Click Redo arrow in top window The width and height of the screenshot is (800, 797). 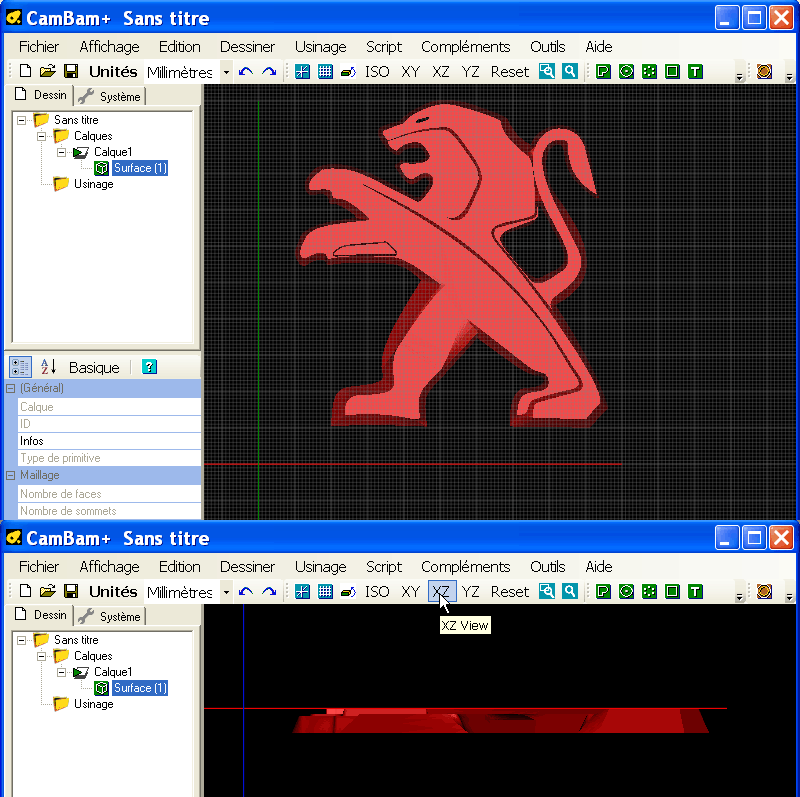(x=269, y=71)
